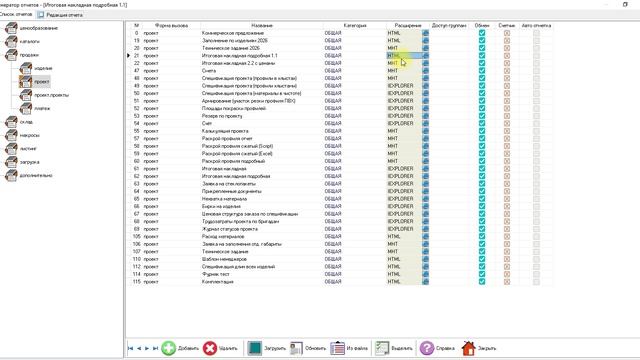Screen dimensions: 640x360
Task: Uncheck Обмен checkbox for row 19
Action: tap(482, 40)
